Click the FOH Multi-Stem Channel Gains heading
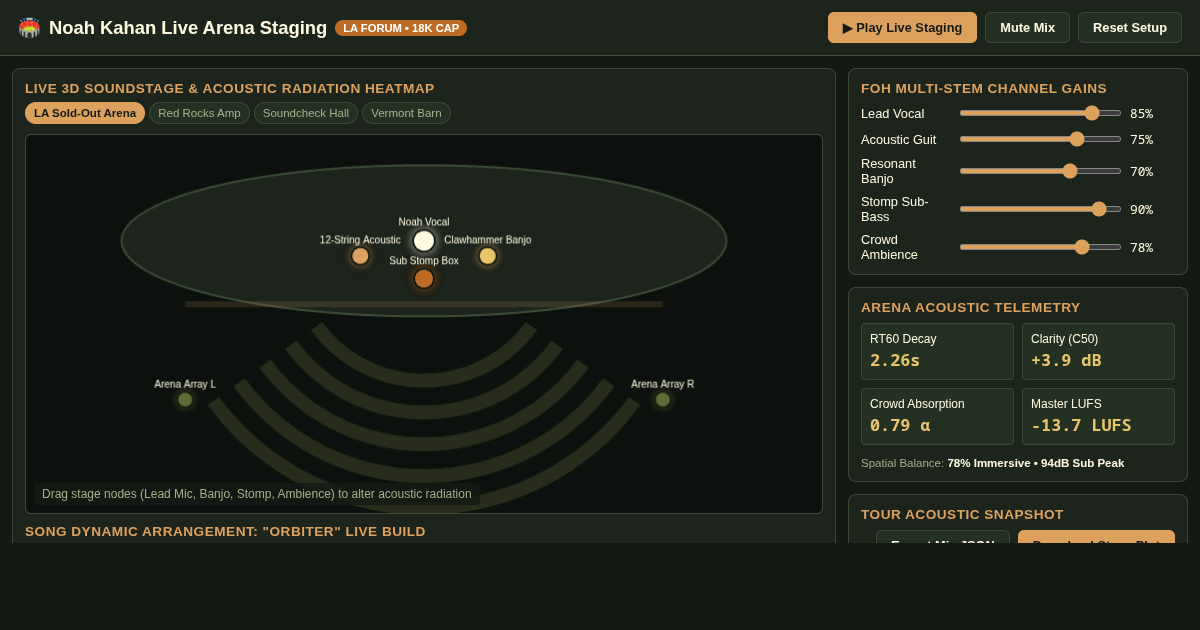This screenshot has width=1200, height=630. 984,88
